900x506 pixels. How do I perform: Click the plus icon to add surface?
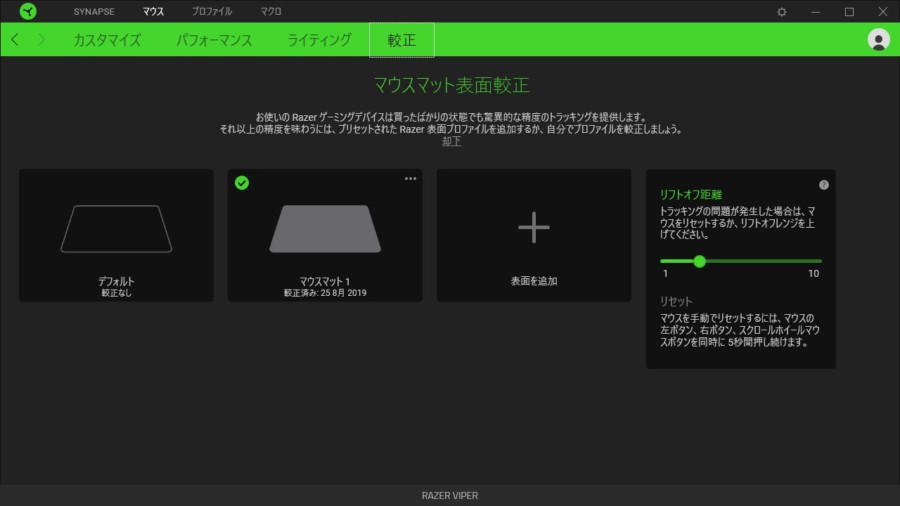point(533,228)
